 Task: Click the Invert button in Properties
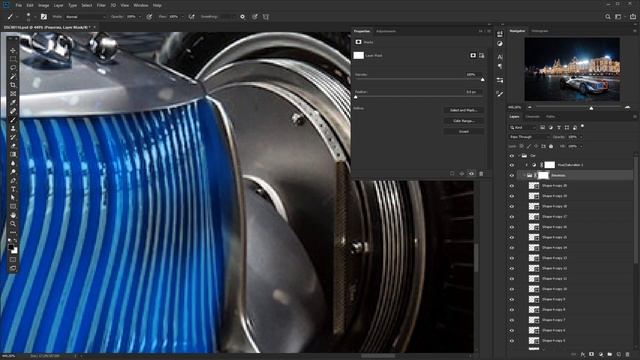(x=464, y=131)
